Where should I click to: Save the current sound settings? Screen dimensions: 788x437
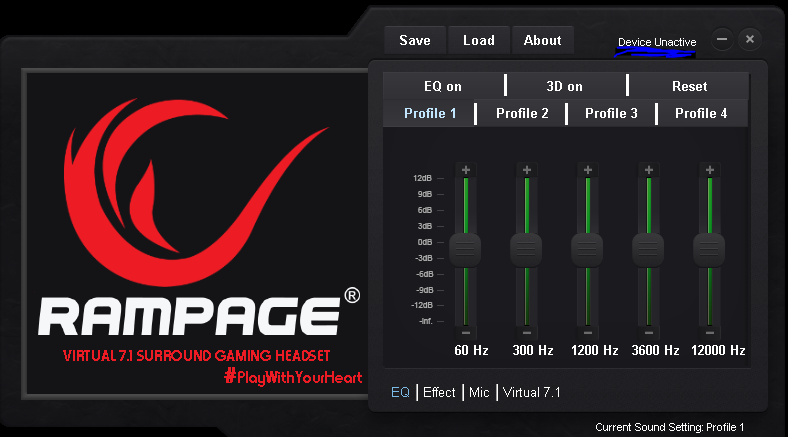pos(415,40)
